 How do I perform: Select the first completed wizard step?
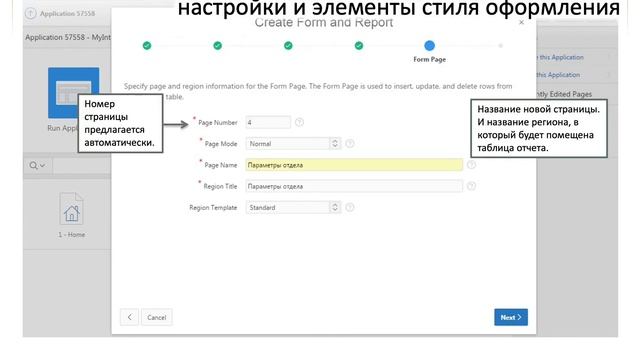coord(147,46)
